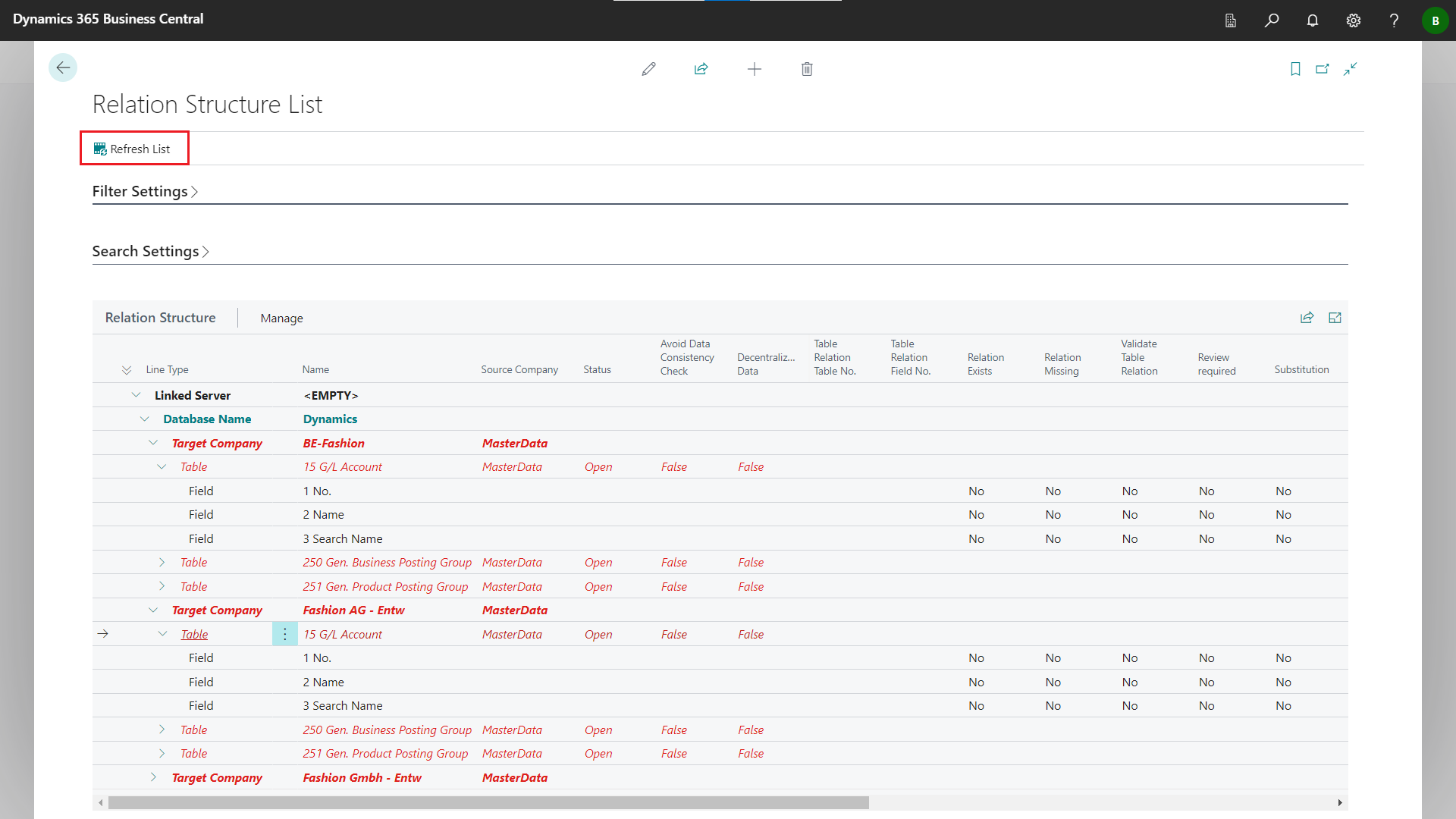Open the row options three-dot menu
This screenshot has height=819, width=1456.
[x=285, y=634]
